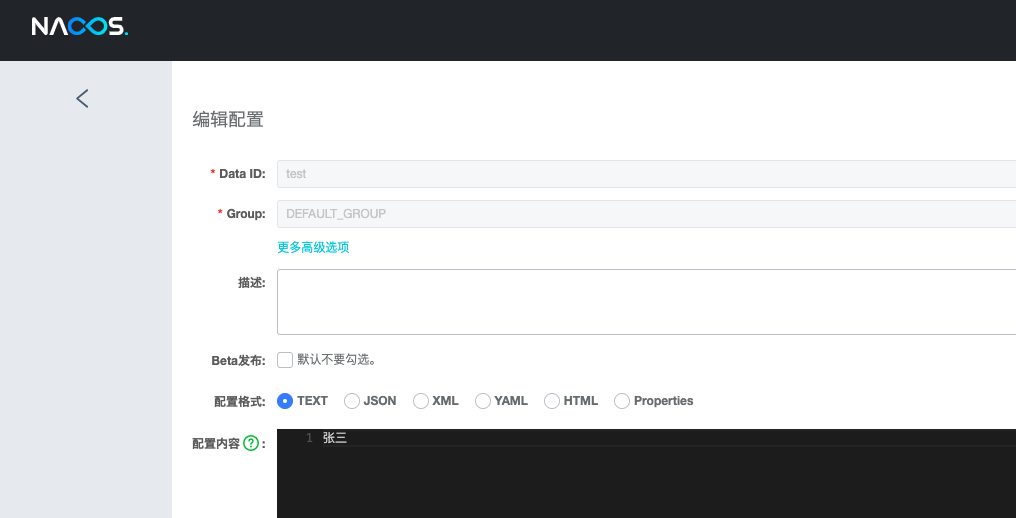Click the 默认不要勾选。 hint text
This screenshot has height=518, width=1016.
click(337, 360)
